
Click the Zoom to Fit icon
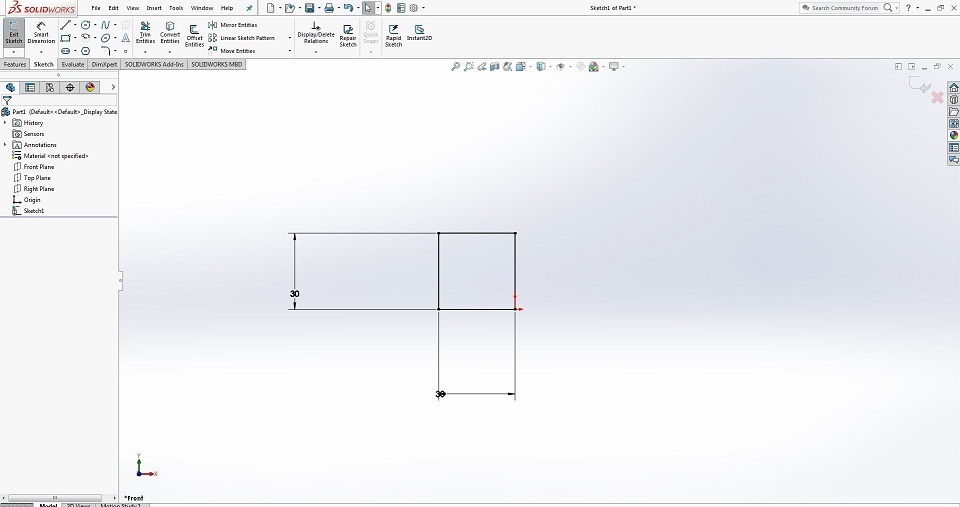pos(455,67)
